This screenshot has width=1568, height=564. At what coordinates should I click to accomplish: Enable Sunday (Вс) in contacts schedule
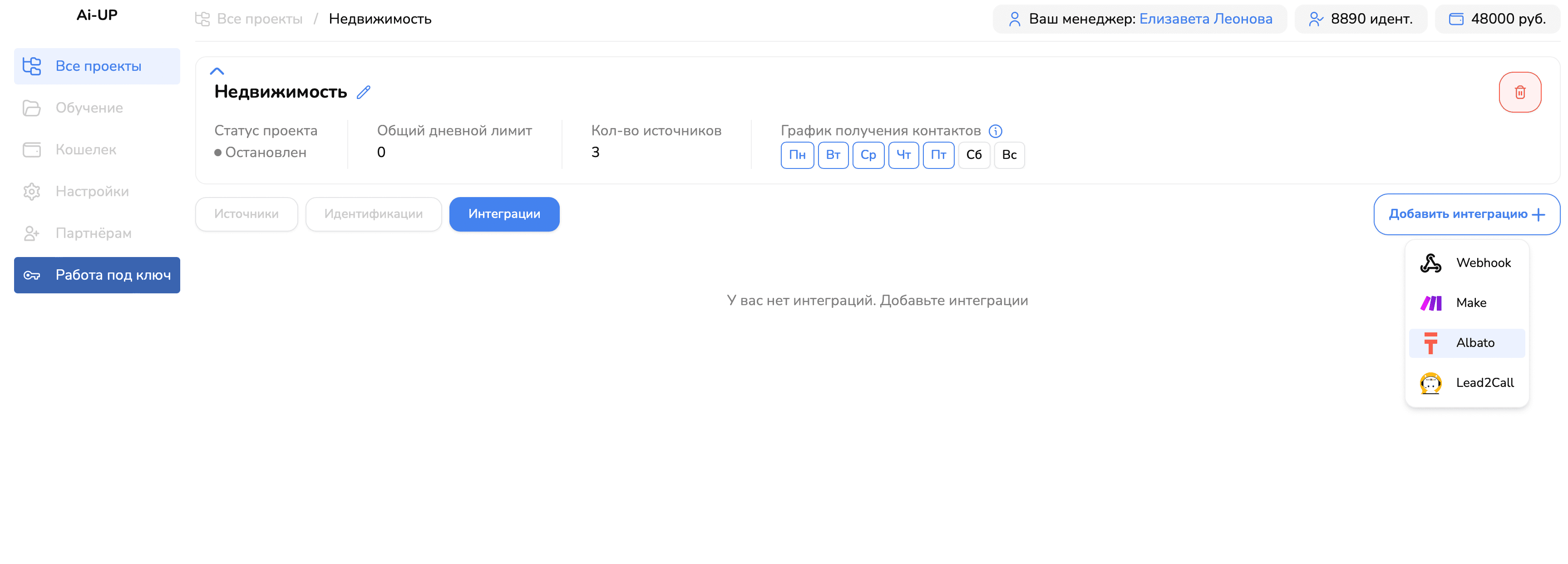click(x=1009, y=155)
